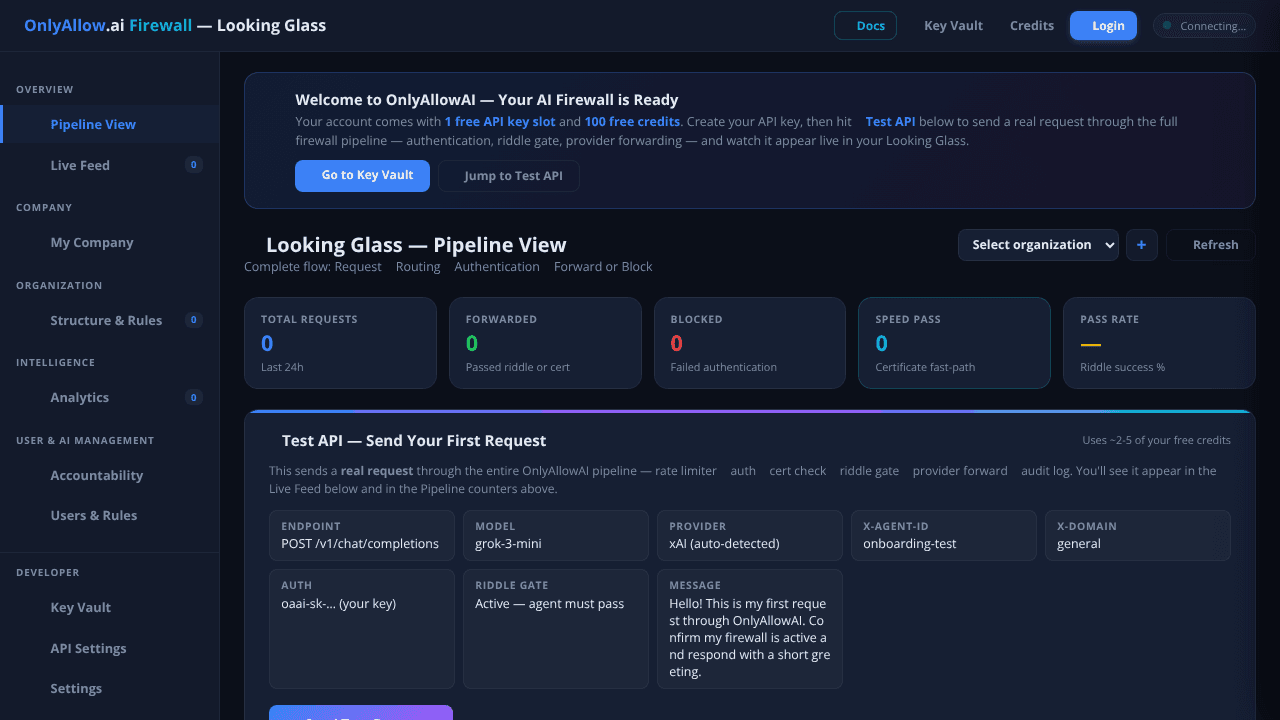Open Users & Rules in the sidebar
The width and height of the screenshot is (1280, 720).
click(x=110, y=515)
